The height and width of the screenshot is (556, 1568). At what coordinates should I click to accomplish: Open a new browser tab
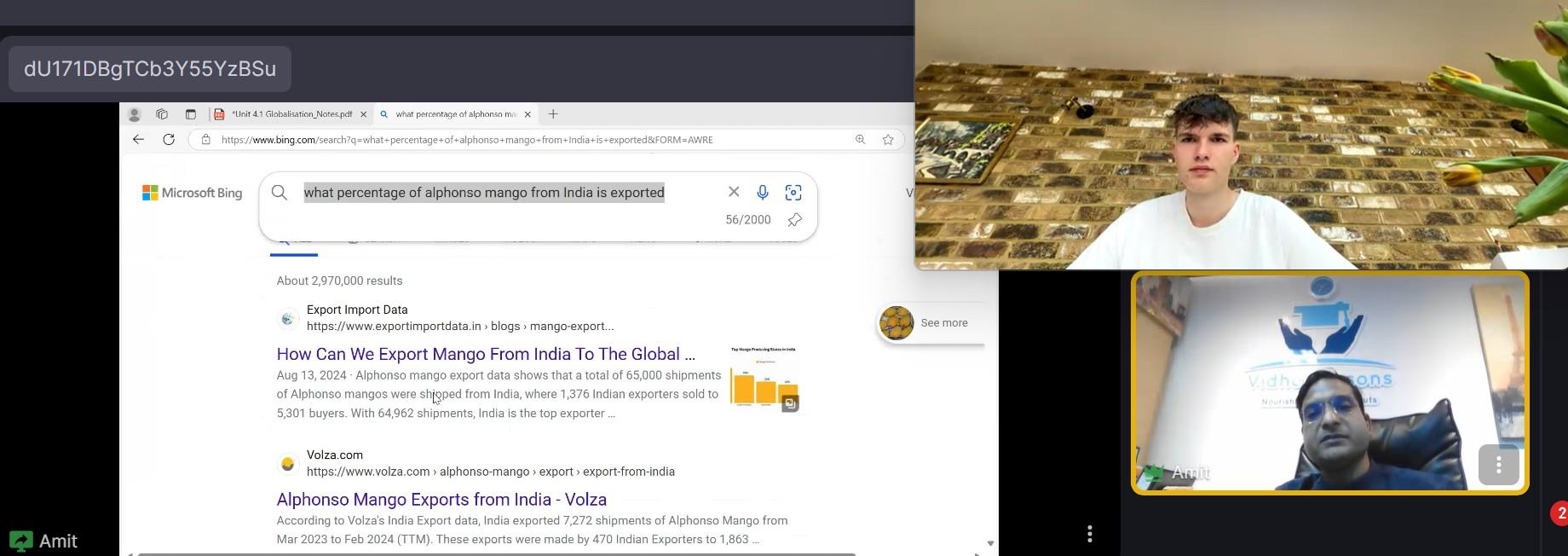tap(553, 114)
